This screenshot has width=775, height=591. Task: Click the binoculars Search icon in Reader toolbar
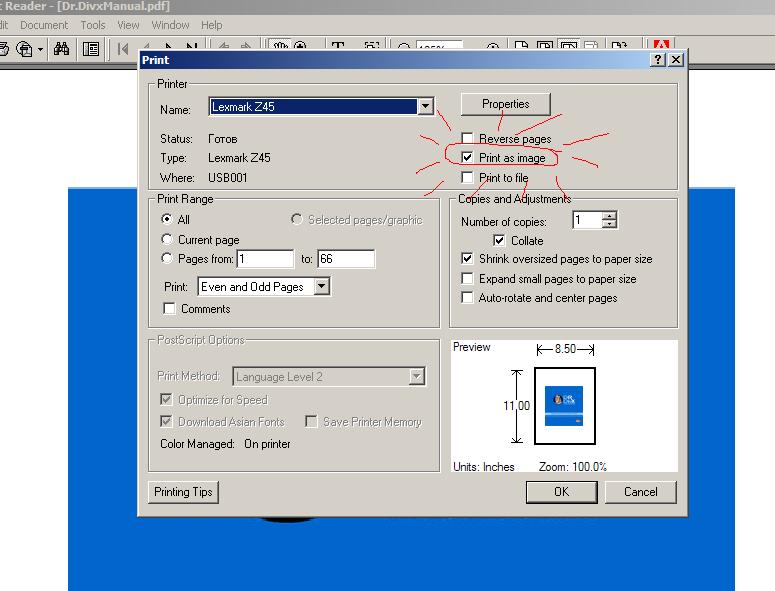(61, 48)
